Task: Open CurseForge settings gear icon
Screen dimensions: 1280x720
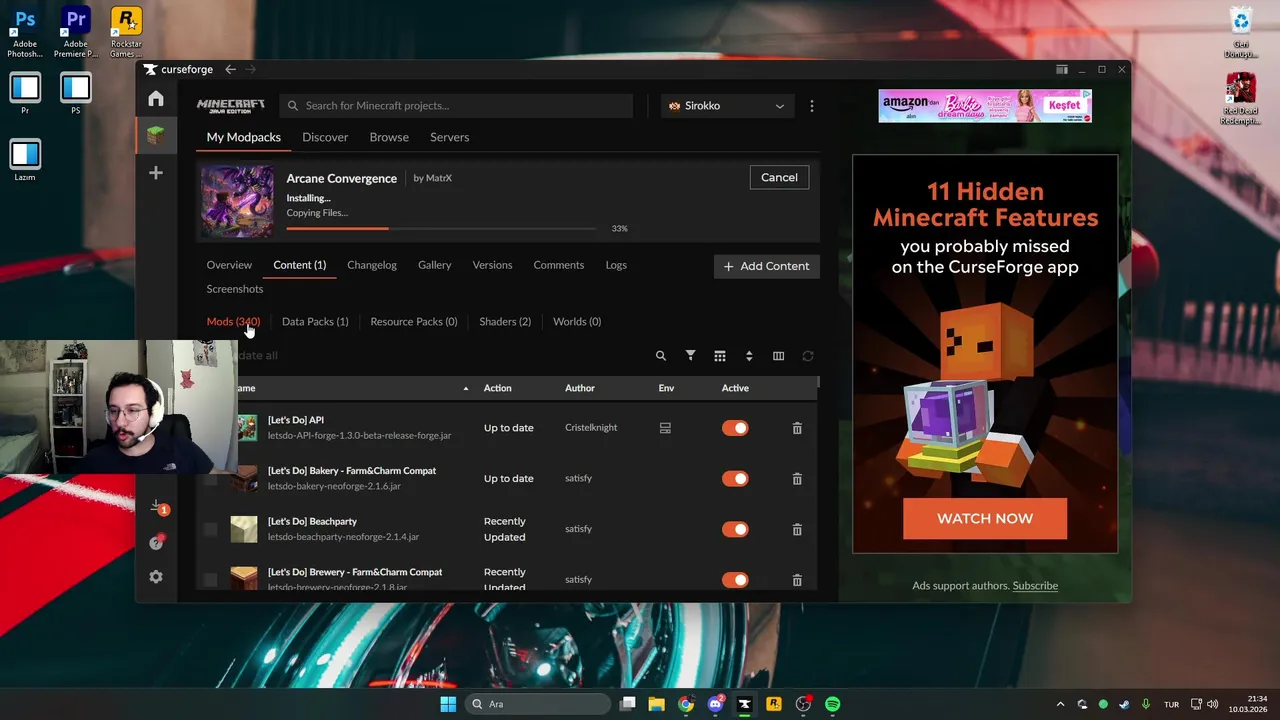Action: [156, 577]
